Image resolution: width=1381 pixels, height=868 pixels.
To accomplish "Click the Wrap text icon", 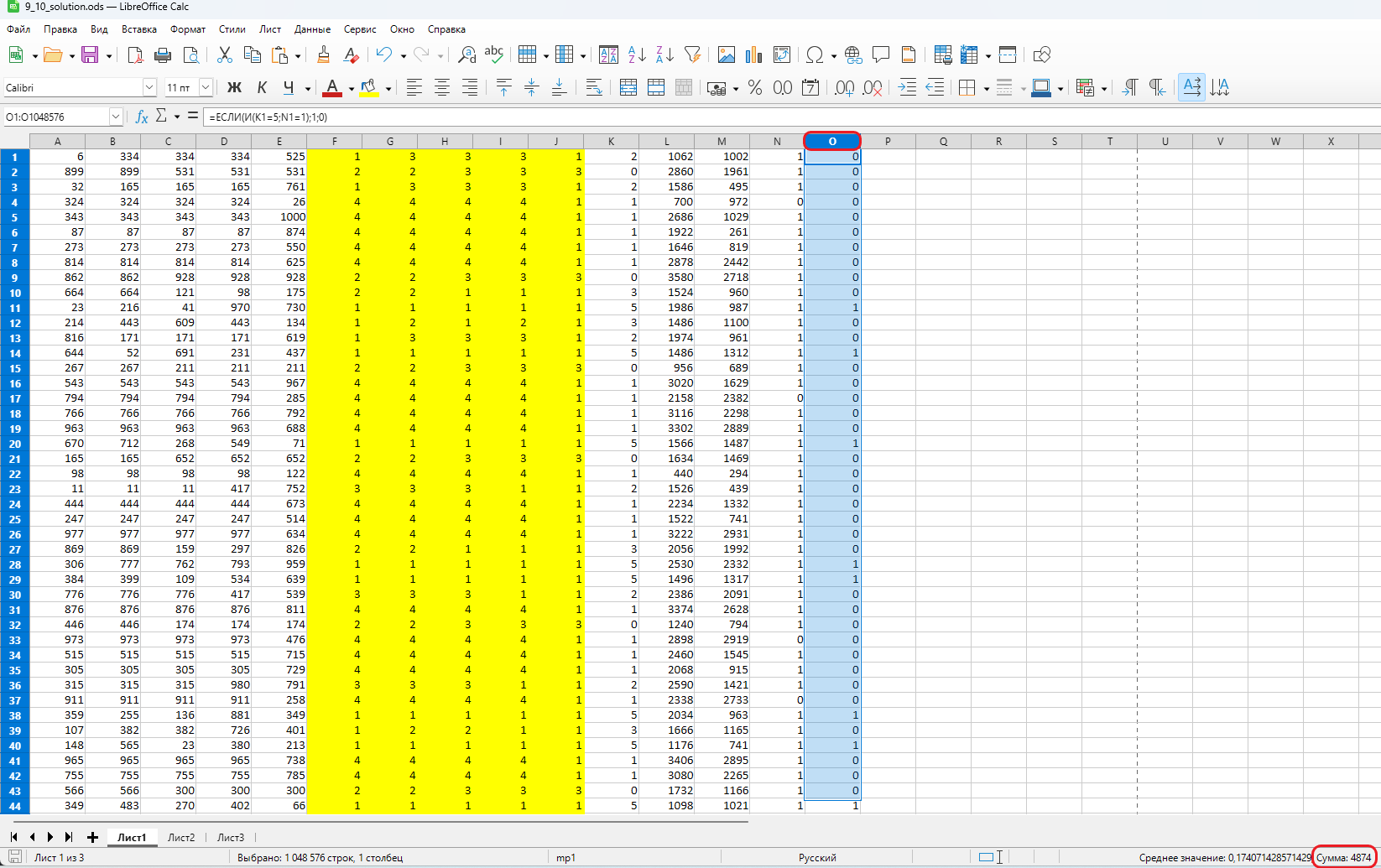I will [594, 88].
